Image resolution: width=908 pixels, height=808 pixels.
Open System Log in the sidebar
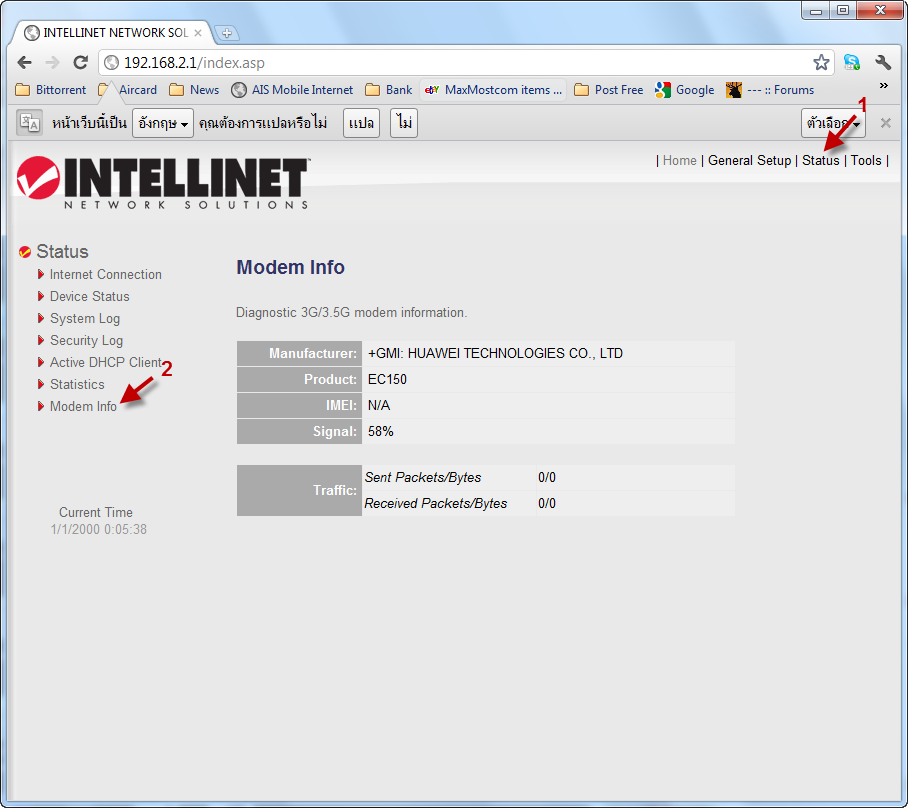[85, 319]
